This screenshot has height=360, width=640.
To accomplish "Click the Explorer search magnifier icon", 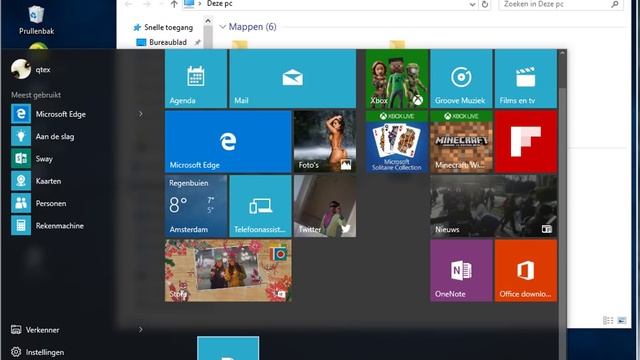I will pos(615,4).
